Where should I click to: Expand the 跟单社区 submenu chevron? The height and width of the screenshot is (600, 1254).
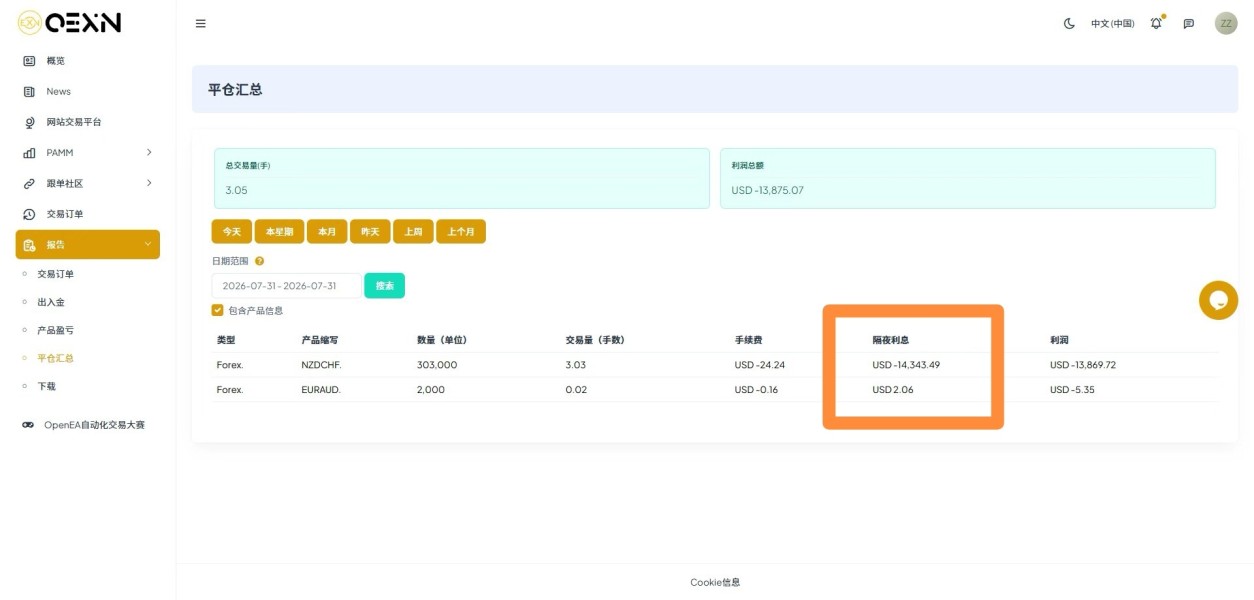coord(149,183)
